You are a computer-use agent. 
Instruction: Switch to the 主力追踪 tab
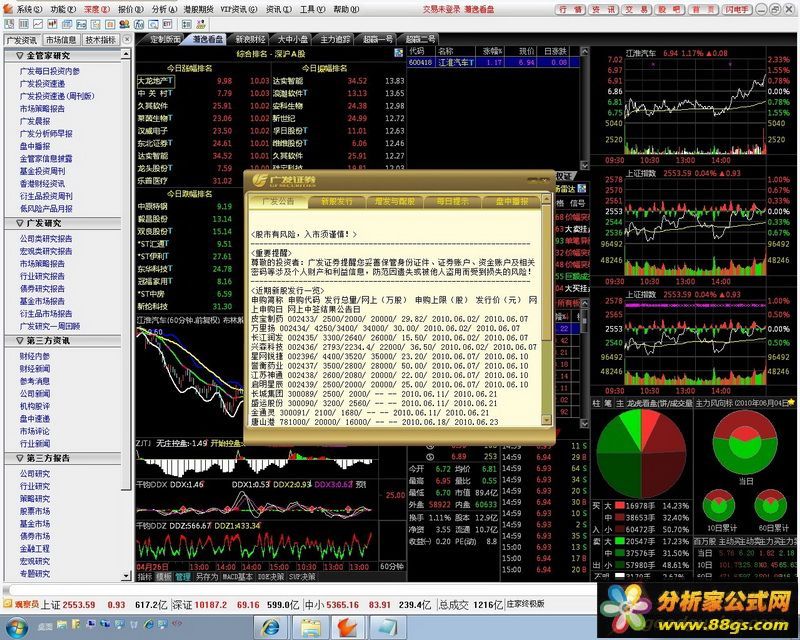pos(335,39)
